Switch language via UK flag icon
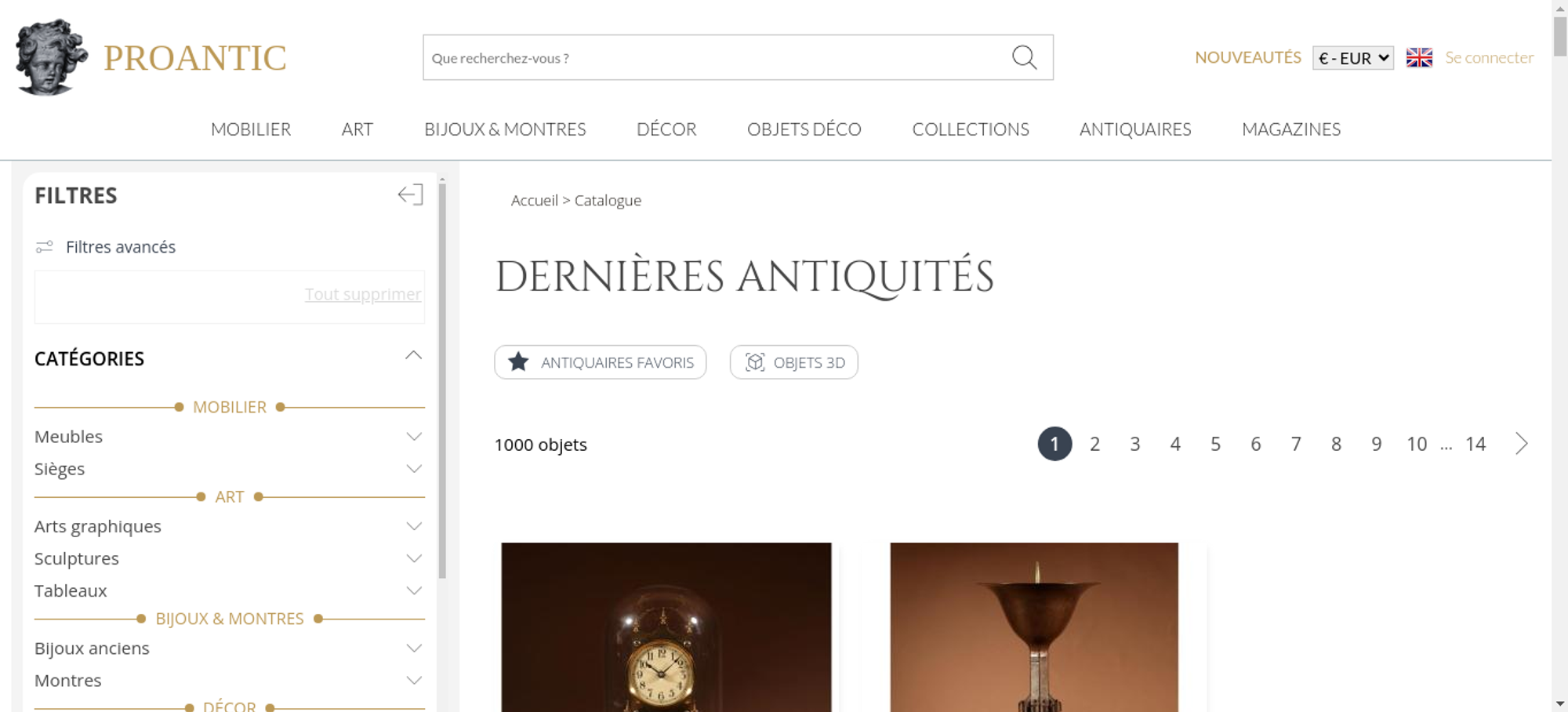Viewport: 1568px width, 712px height. [x=1419, y=58]
